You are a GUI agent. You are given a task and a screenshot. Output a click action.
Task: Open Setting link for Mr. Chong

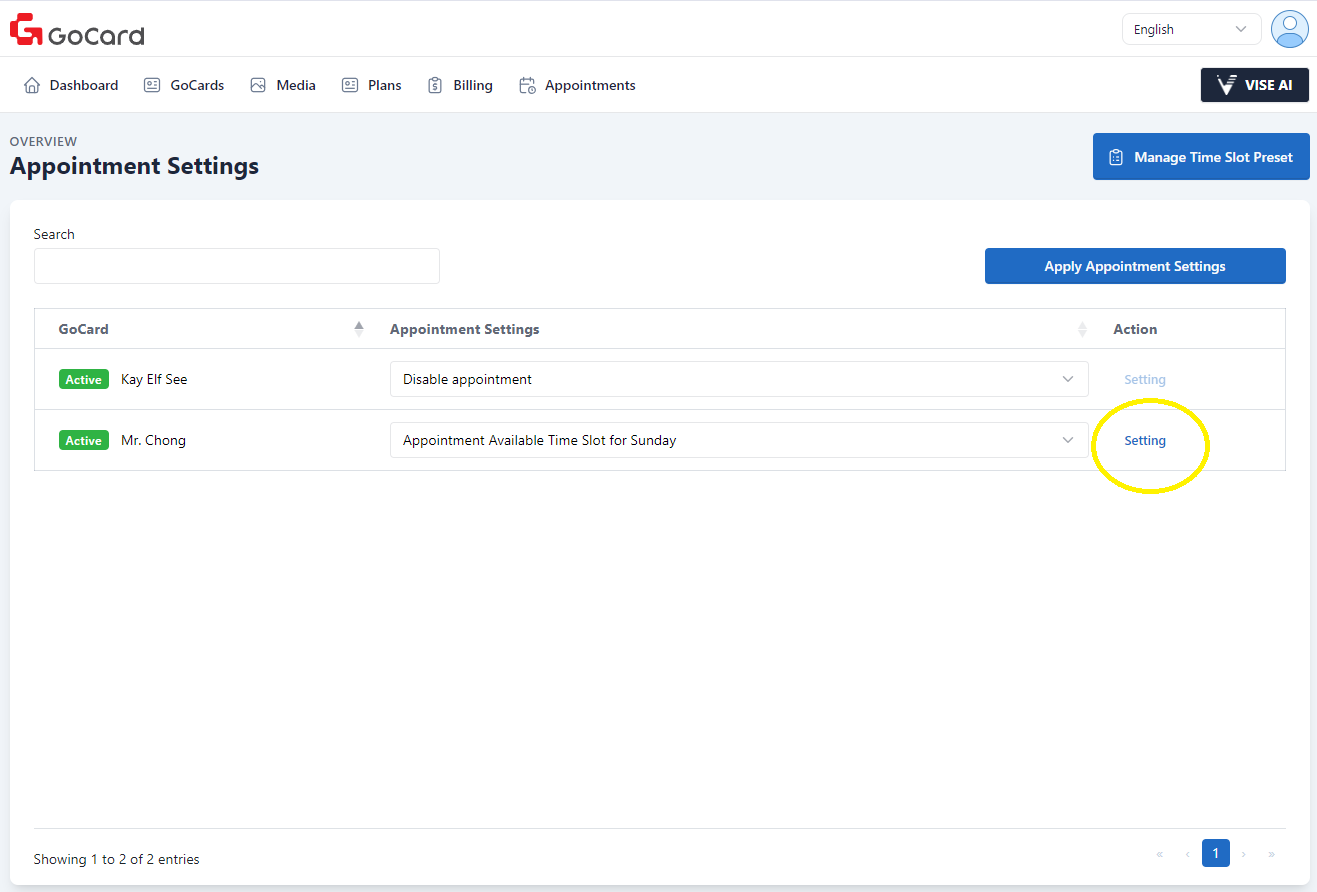(1145, 440)
